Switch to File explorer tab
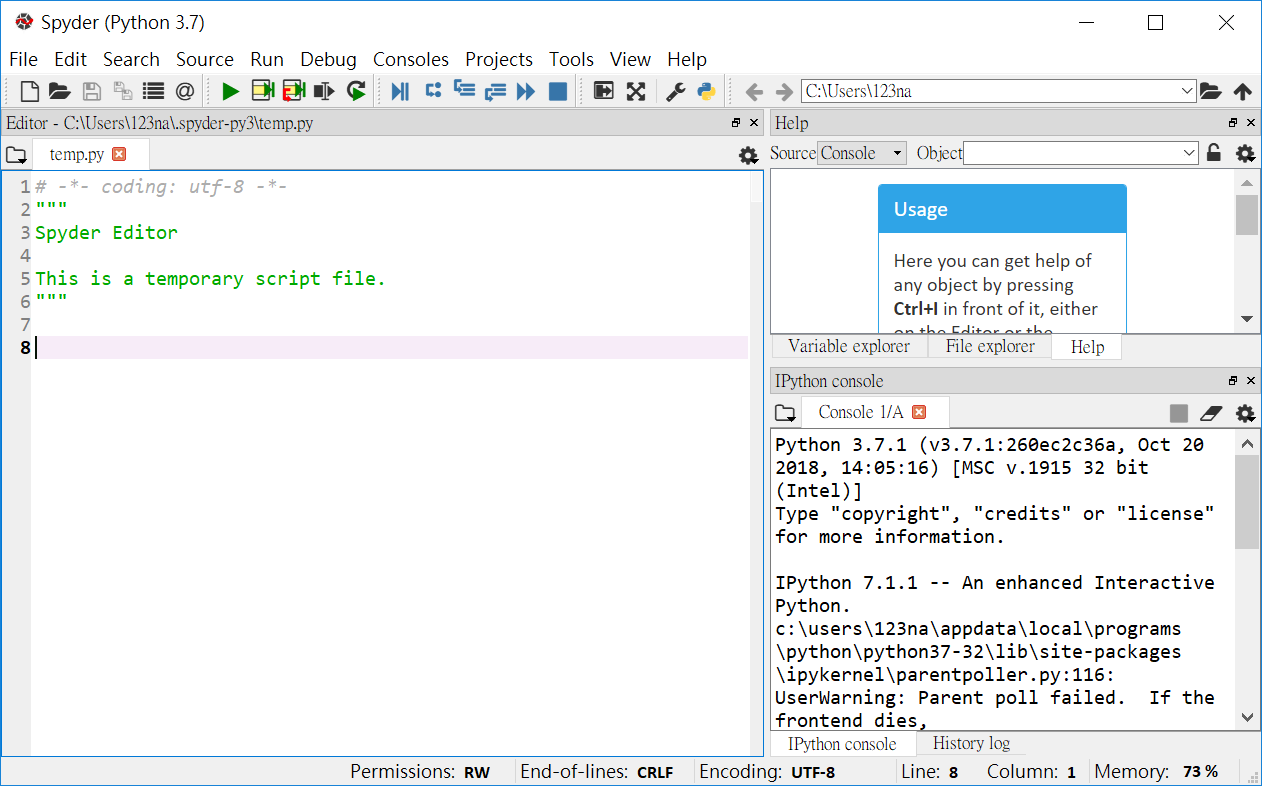 tap(990, 346)
